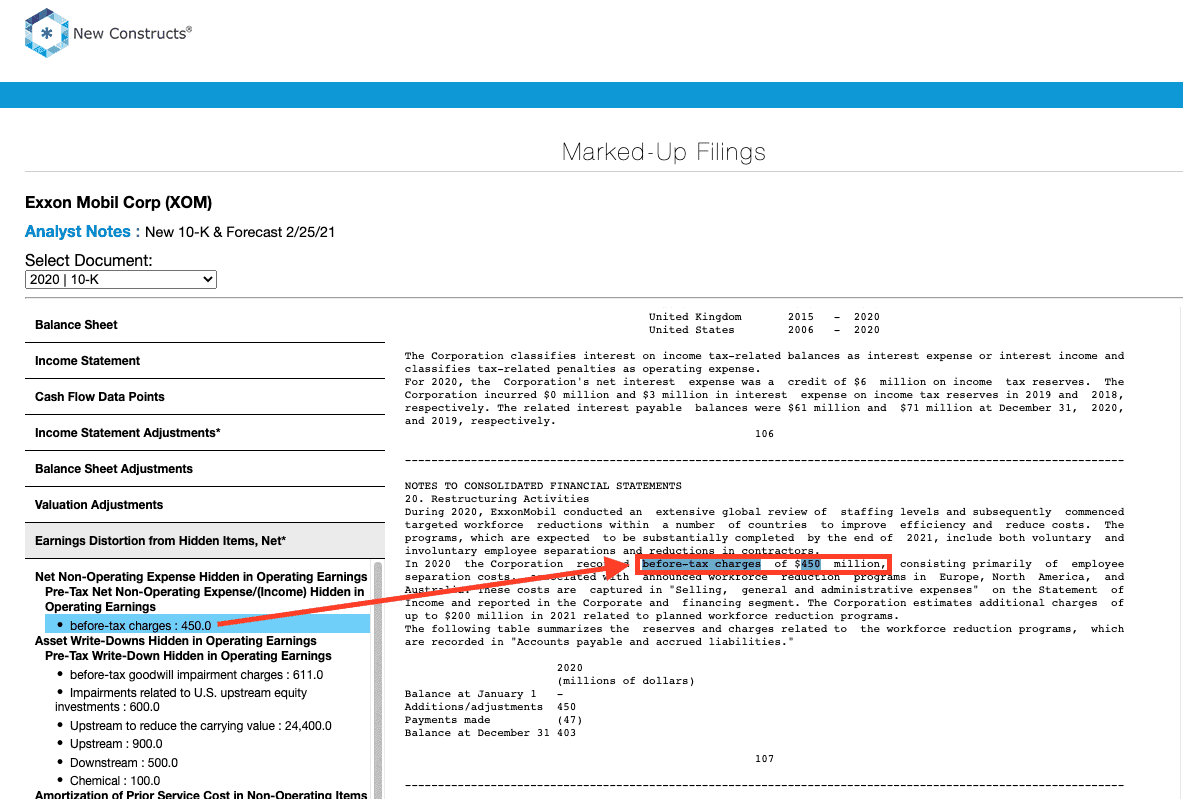Select Upstream : 900.0 item
1183x799 pixels.
(x=116, y=744)
